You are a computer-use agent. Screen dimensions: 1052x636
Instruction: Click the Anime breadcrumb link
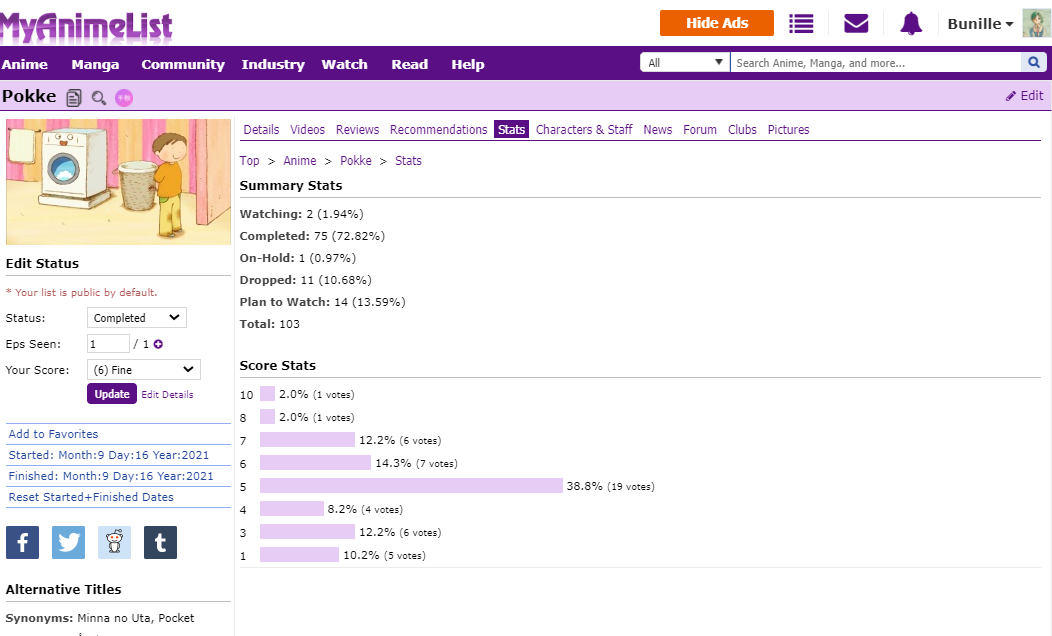(x=299, y=160)
